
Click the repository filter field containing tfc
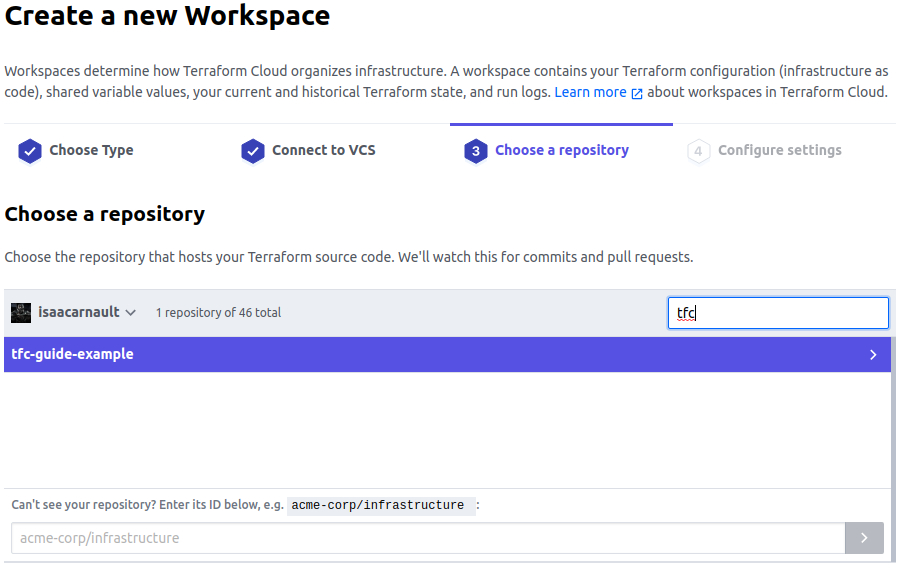tap(778, 313)
